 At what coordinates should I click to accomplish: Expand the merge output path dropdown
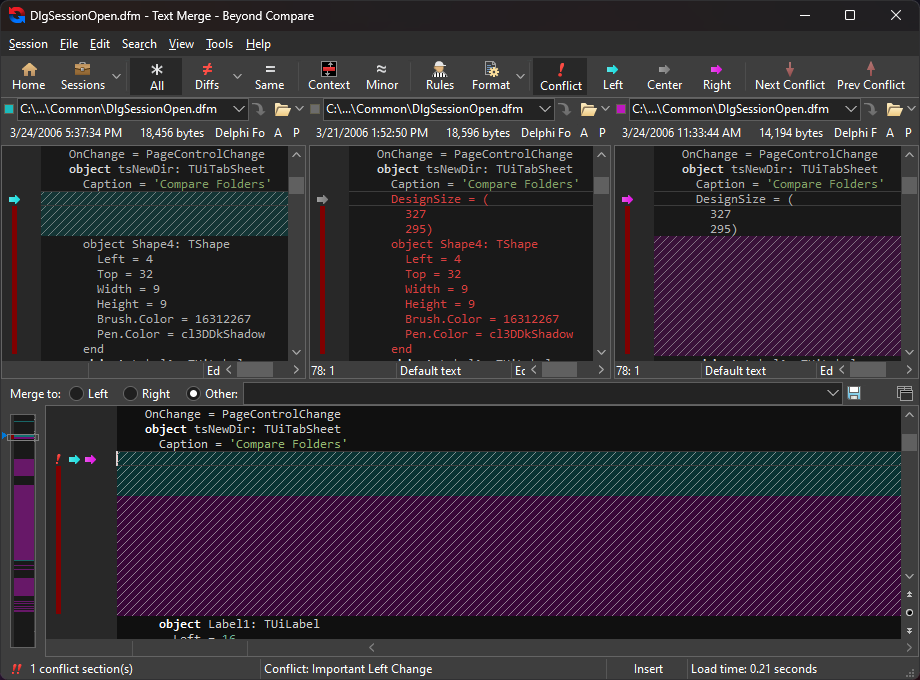pyautogui.click(x=832, y=394)
